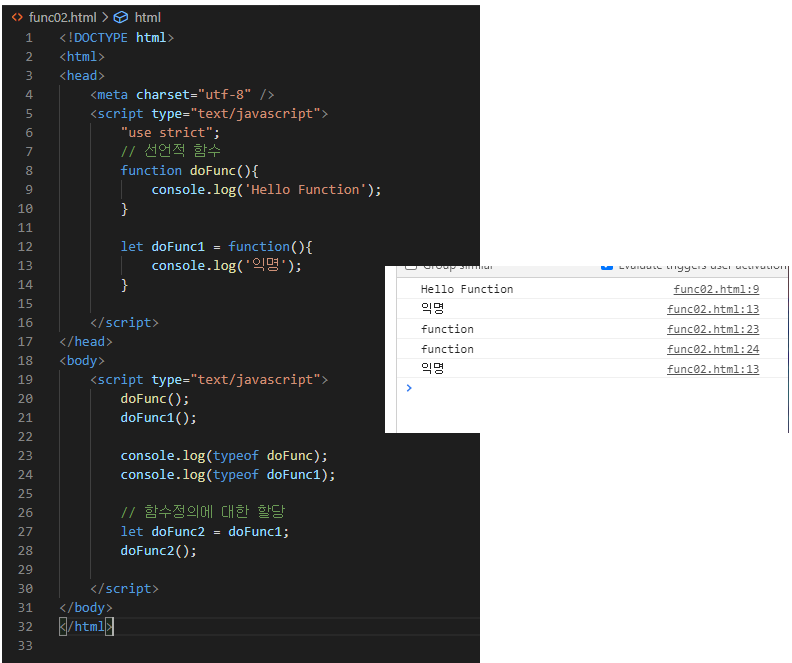
Task: Click 'let doFunc2 = doFunc1;' line
Action: pos(205,532)
